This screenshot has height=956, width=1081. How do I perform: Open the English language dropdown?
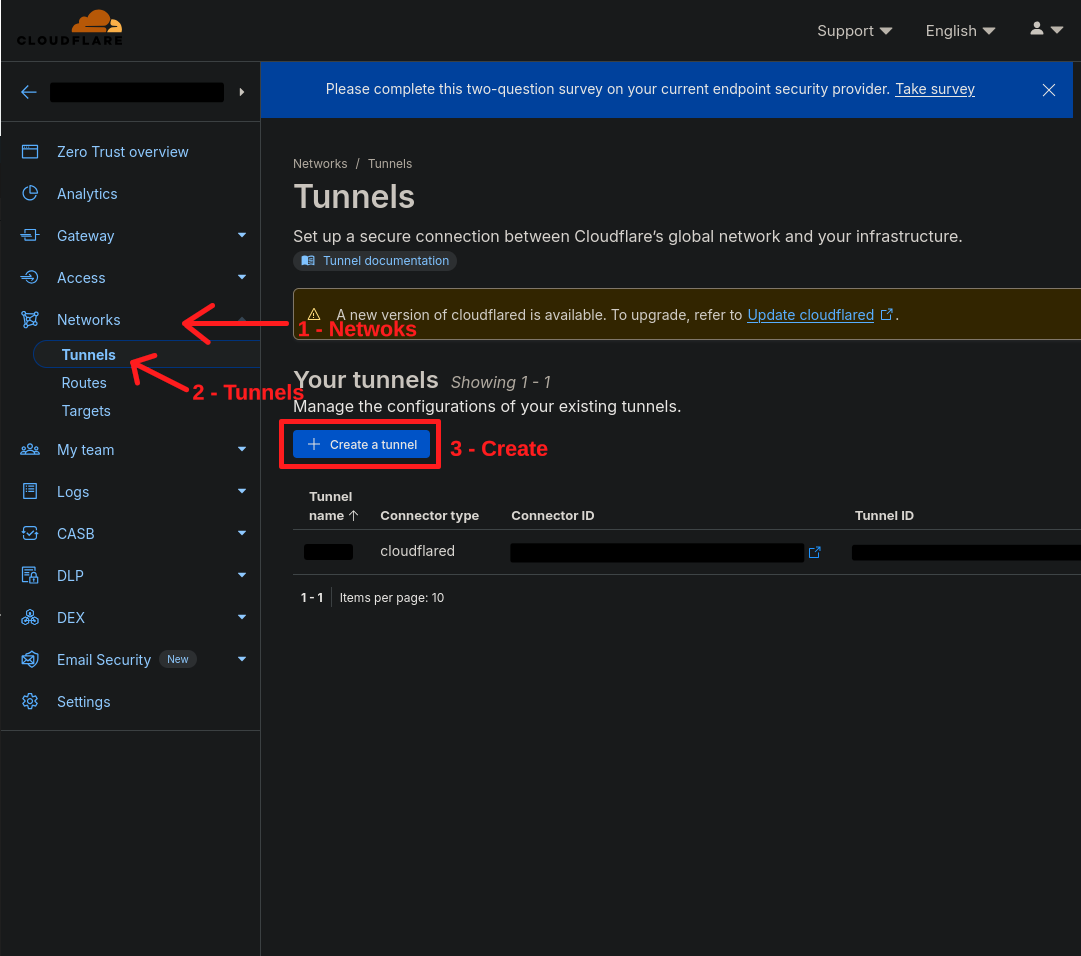point(960,31)
